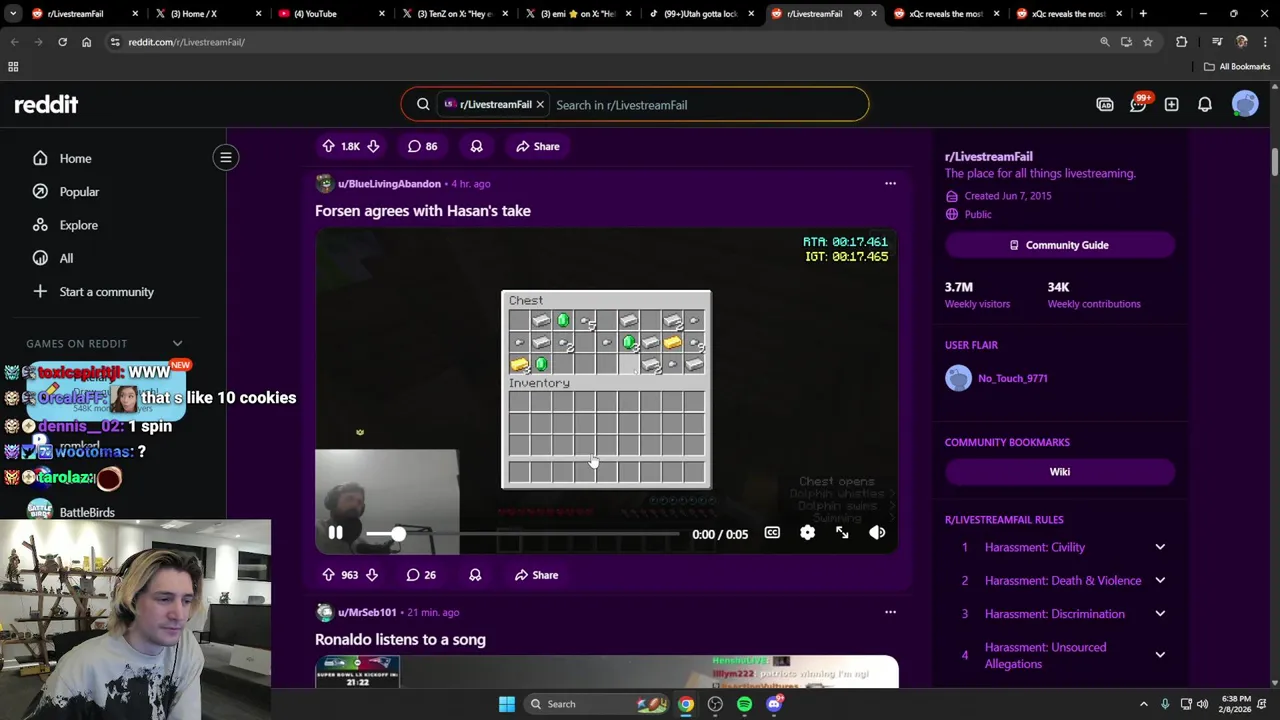Image resolution: width=1280 pixels, height=720 pixels.
Task: Upvote the post with 1.8K votes
Action: pyautogui.click(x=328, y=146)
